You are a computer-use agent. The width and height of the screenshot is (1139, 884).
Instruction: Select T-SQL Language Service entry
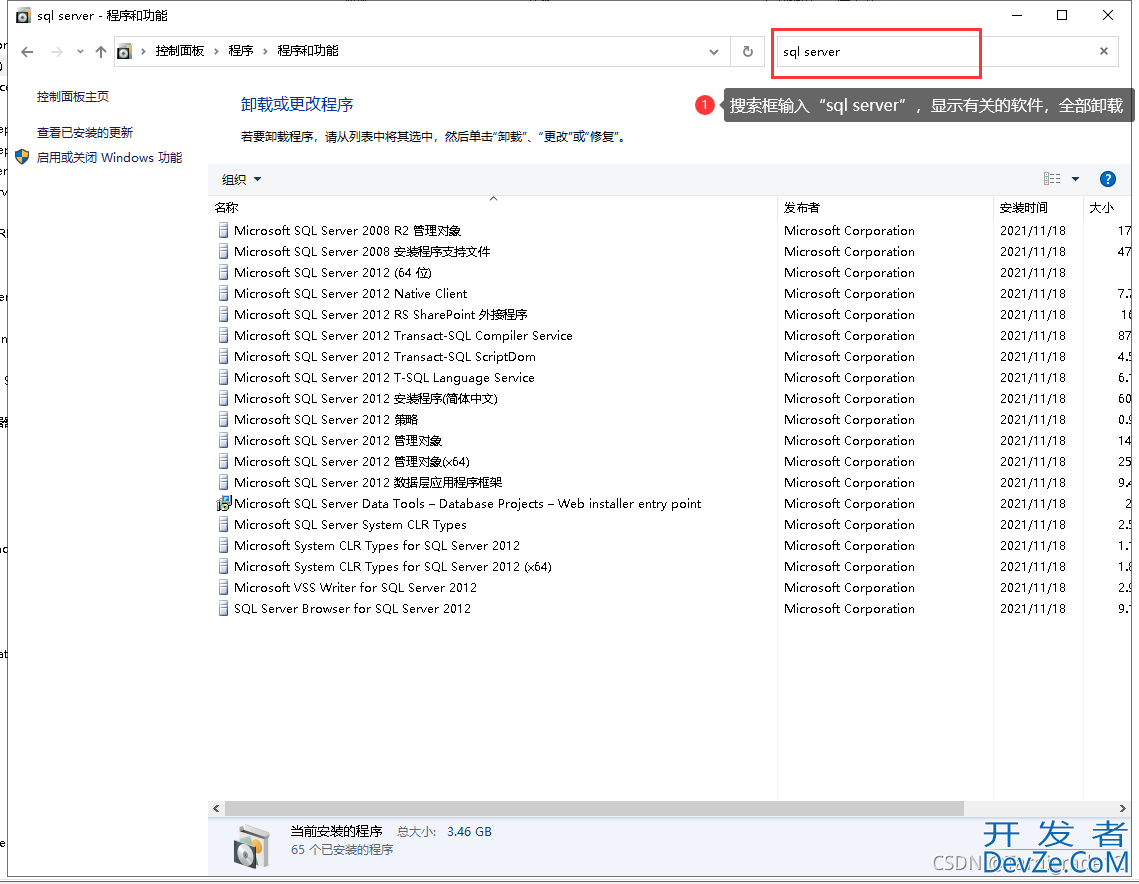tap(384, 378)
